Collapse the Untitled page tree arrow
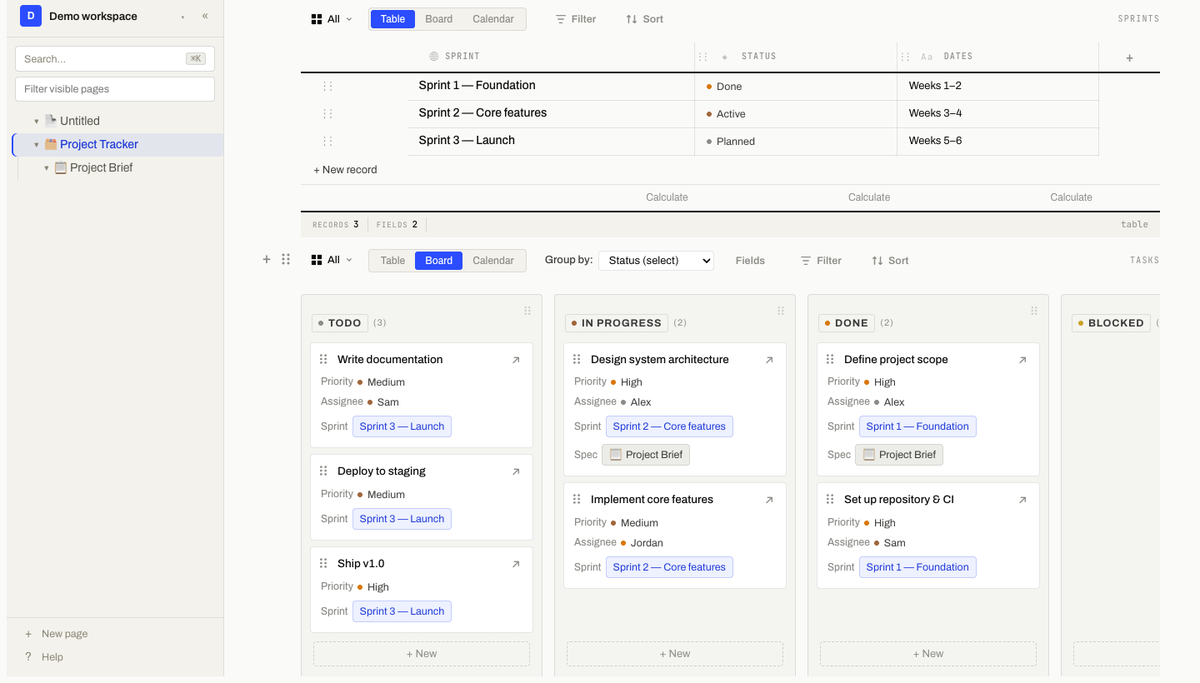This screenshot has width=1200, height=683. [x=37, y=121]
